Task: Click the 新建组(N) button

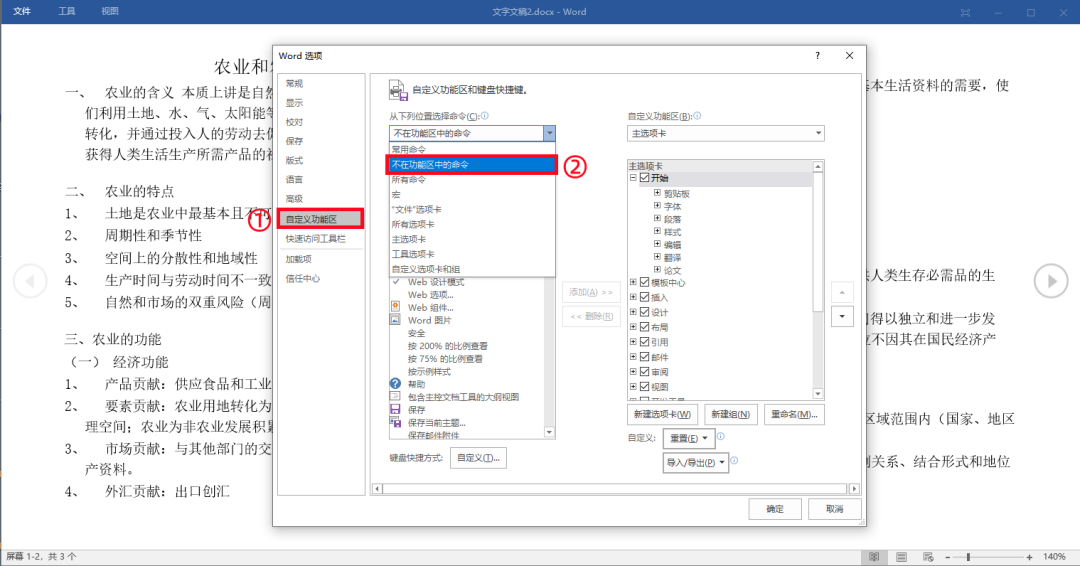Action: pos(730,415)
